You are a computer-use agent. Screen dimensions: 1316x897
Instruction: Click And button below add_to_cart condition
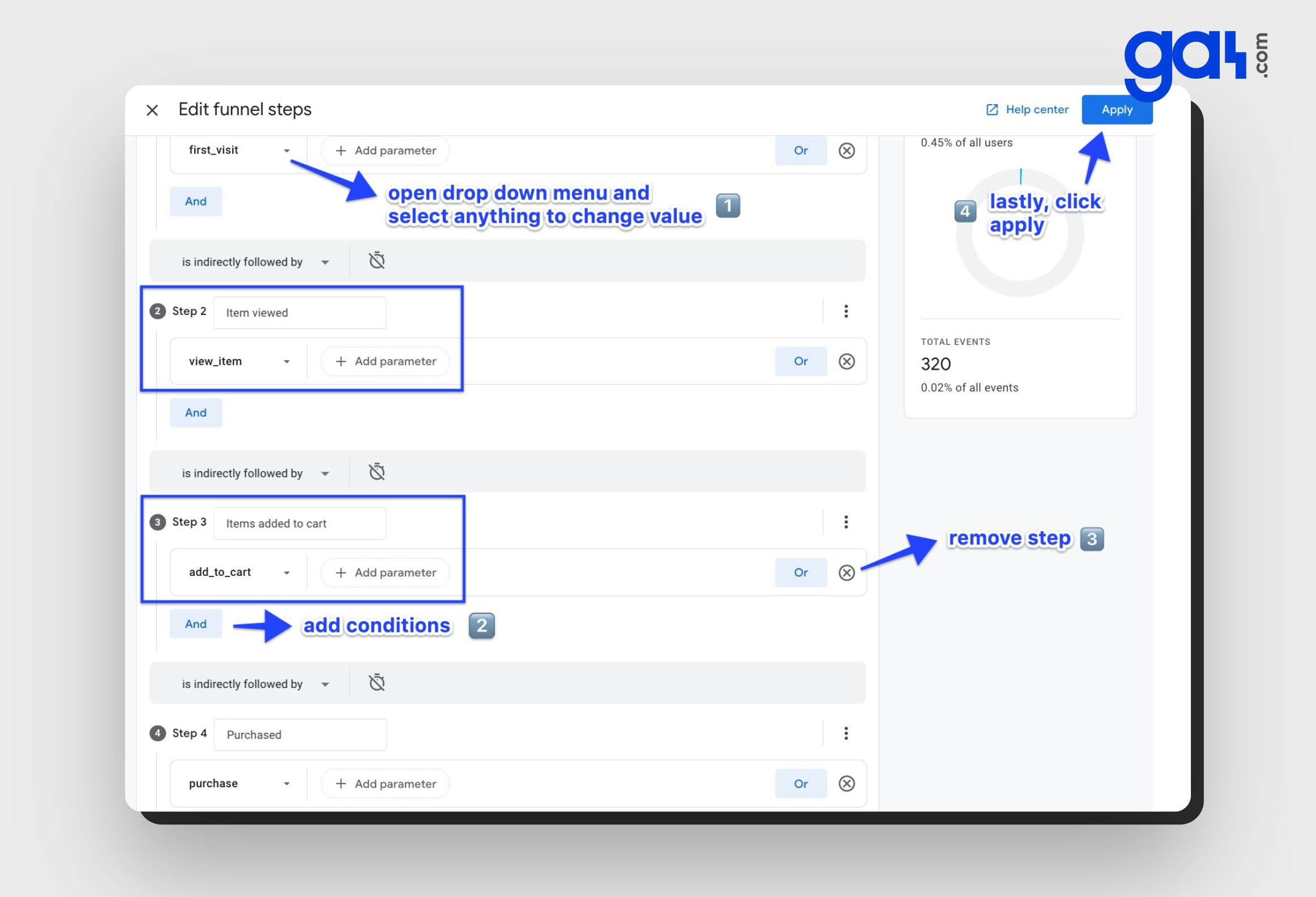(196, 624)
